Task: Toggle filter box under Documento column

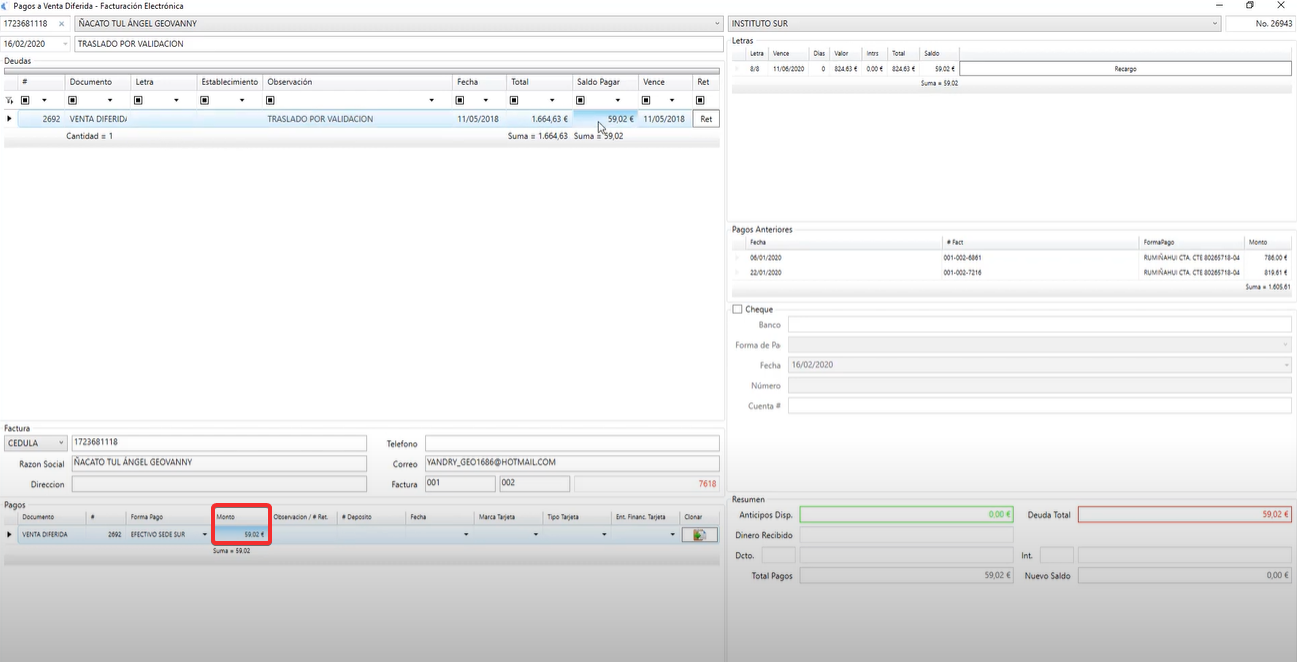Action: [x=73, y=100]
